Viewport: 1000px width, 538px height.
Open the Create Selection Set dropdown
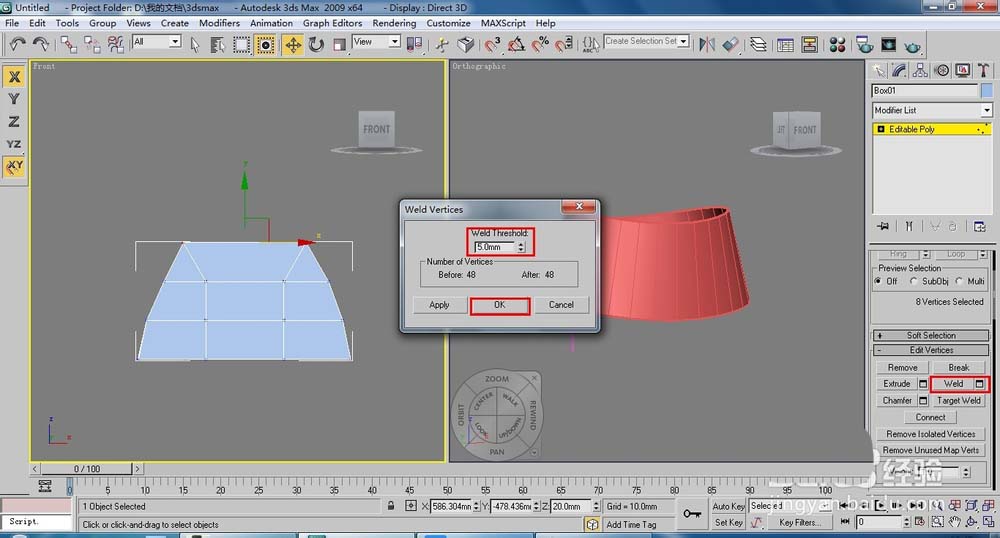click(646, 41)
